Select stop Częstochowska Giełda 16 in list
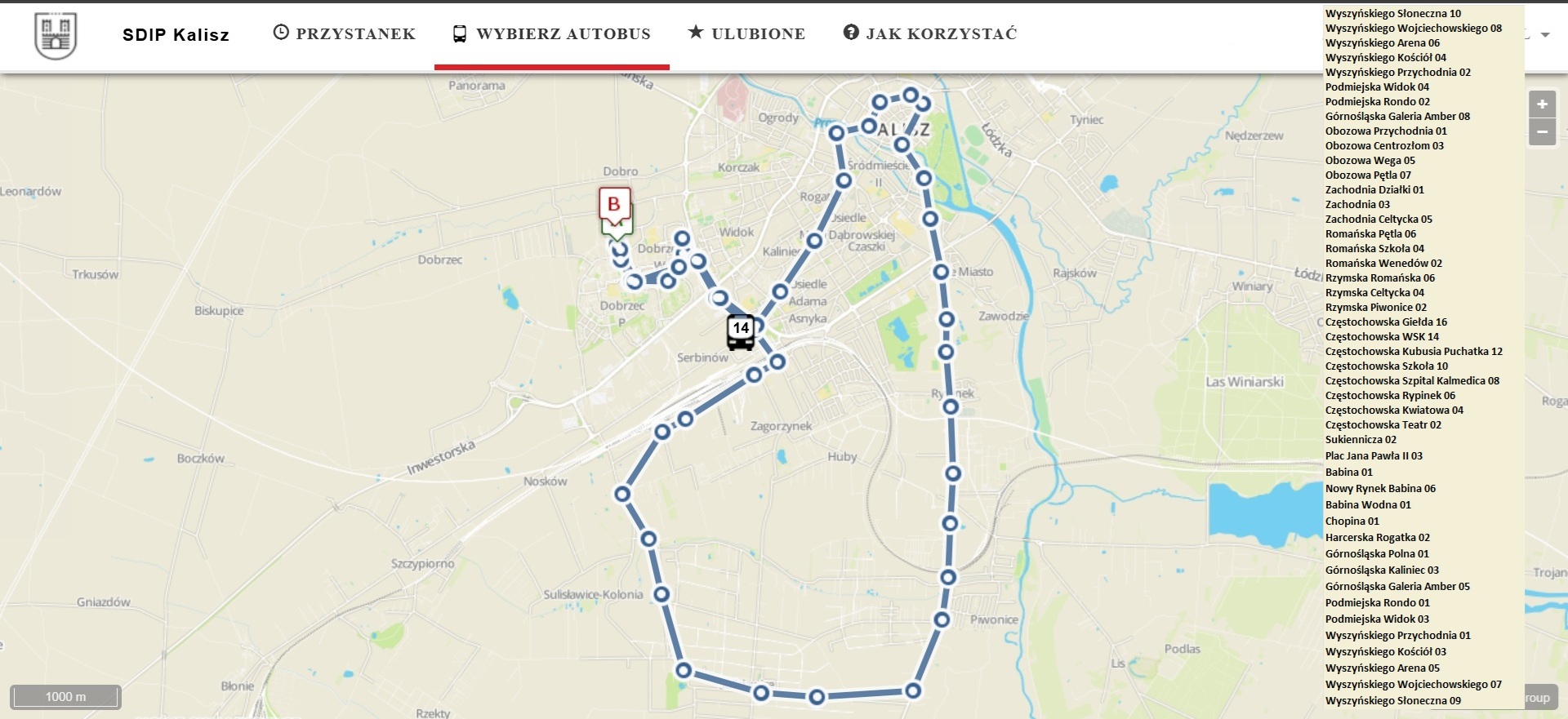Viewport: 1568px width, 719px height. coord(1386,322)
